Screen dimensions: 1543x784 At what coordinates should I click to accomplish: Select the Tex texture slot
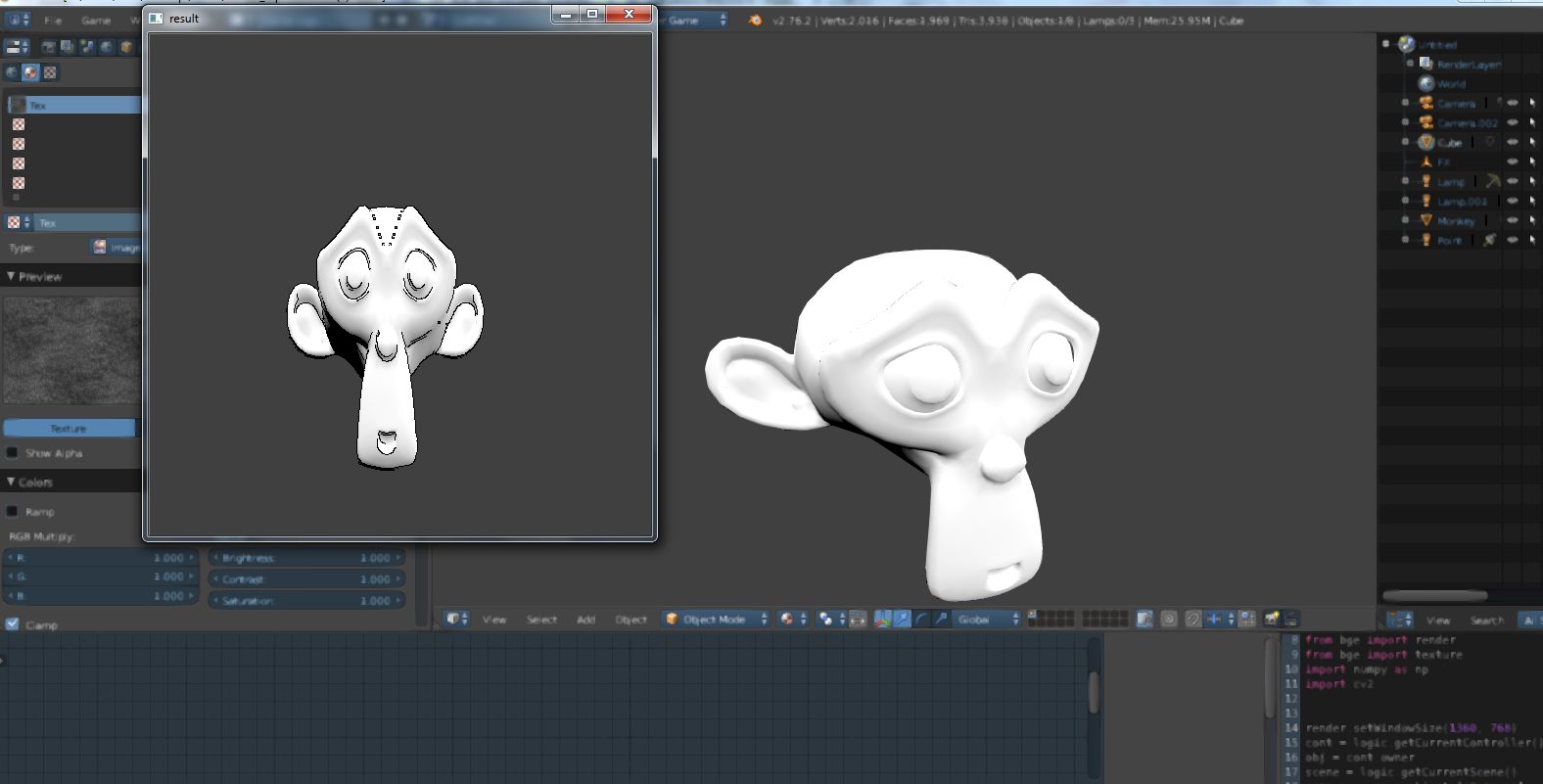click(73, 105)
